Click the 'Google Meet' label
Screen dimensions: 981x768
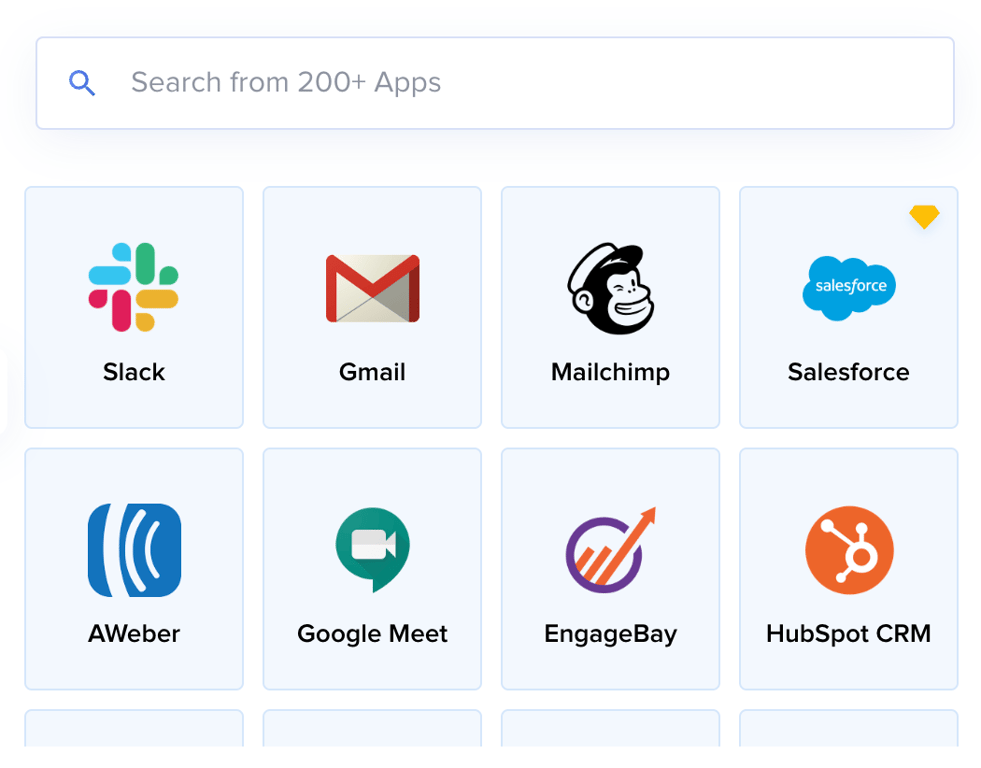pyautogui.click(x=372, y=634)
